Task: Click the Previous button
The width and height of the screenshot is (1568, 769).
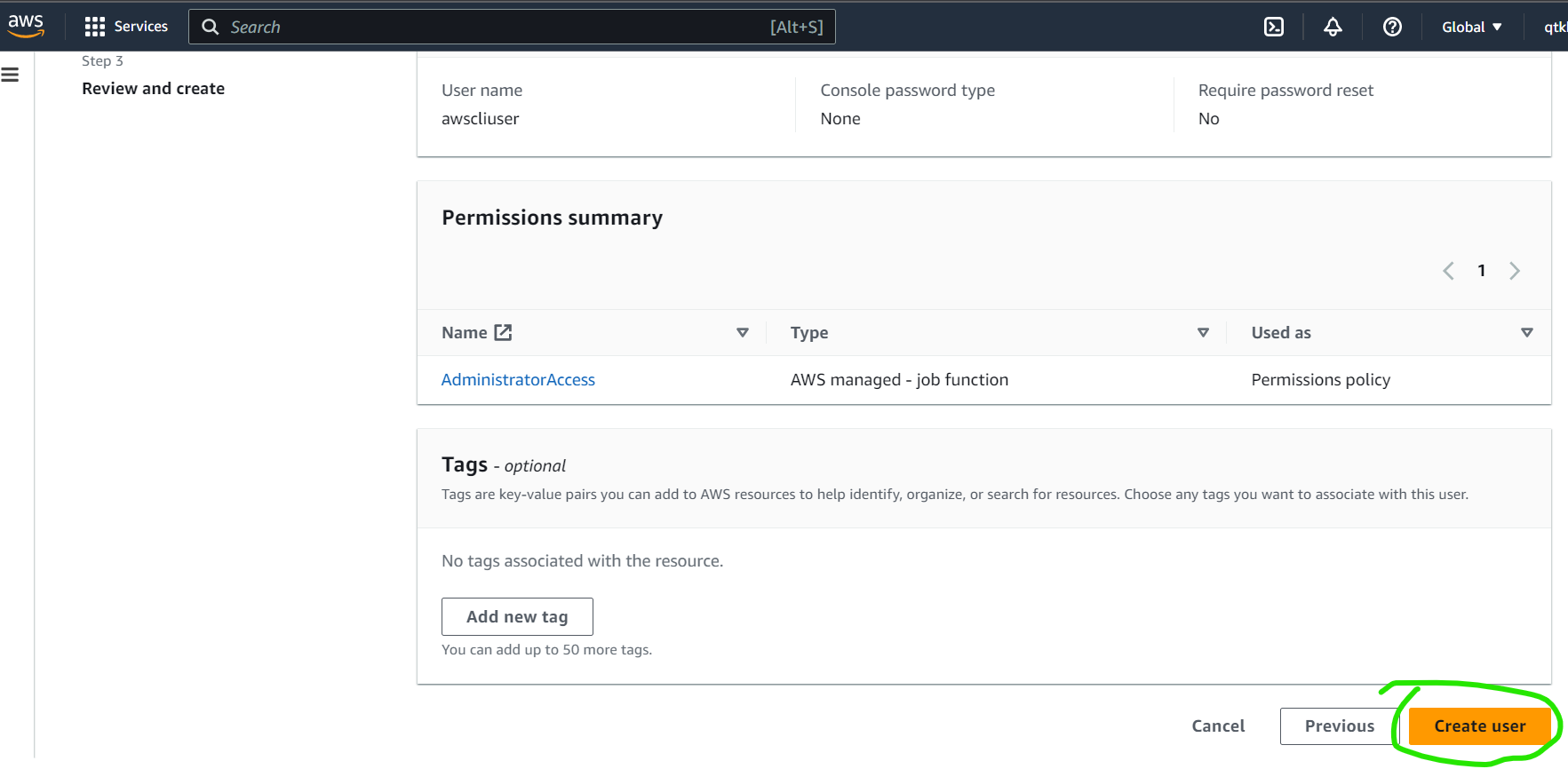Action: [x=1339, y=725]
